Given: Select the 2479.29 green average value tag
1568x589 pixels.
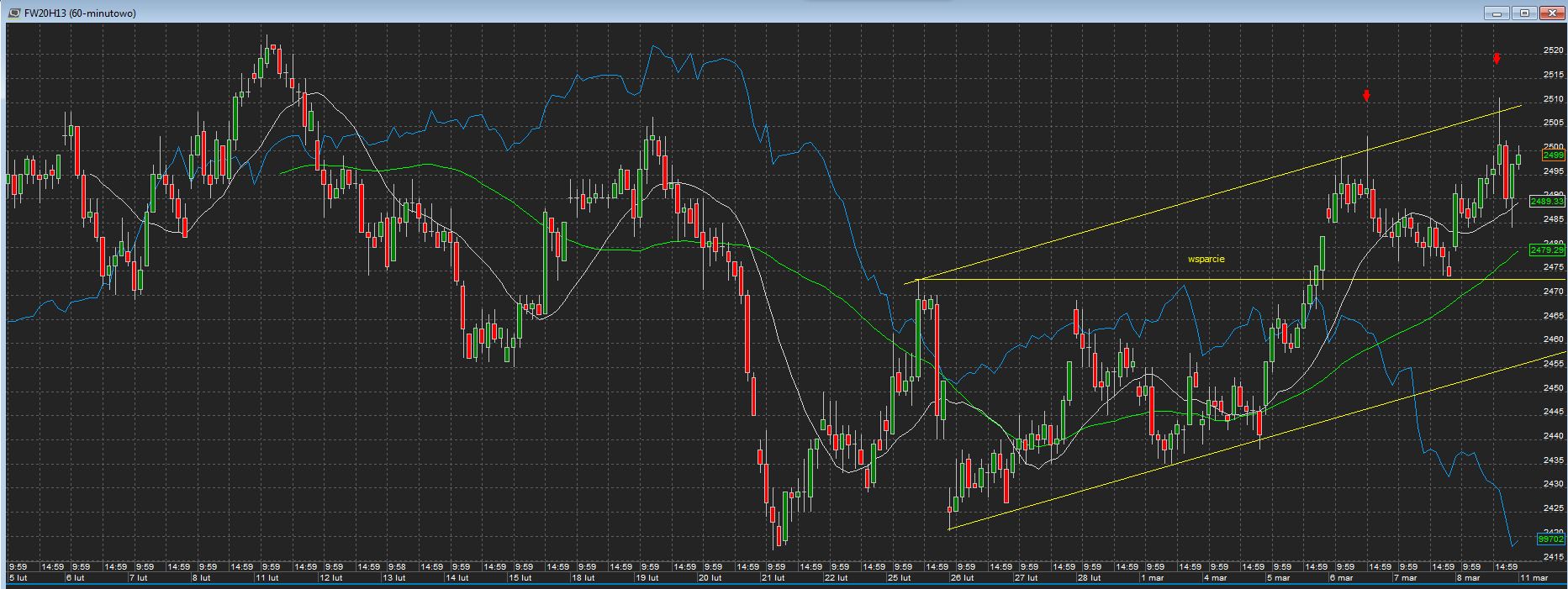Looking at the screenshot, I should point(1547,250).
